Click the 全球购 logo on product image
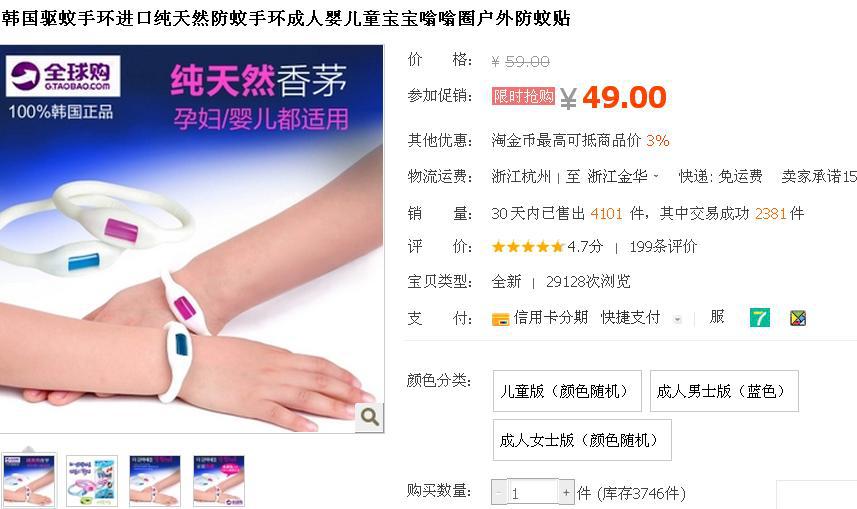Image resolution: width=857 pixels, height=509 pixels. (x=63, y=76)
